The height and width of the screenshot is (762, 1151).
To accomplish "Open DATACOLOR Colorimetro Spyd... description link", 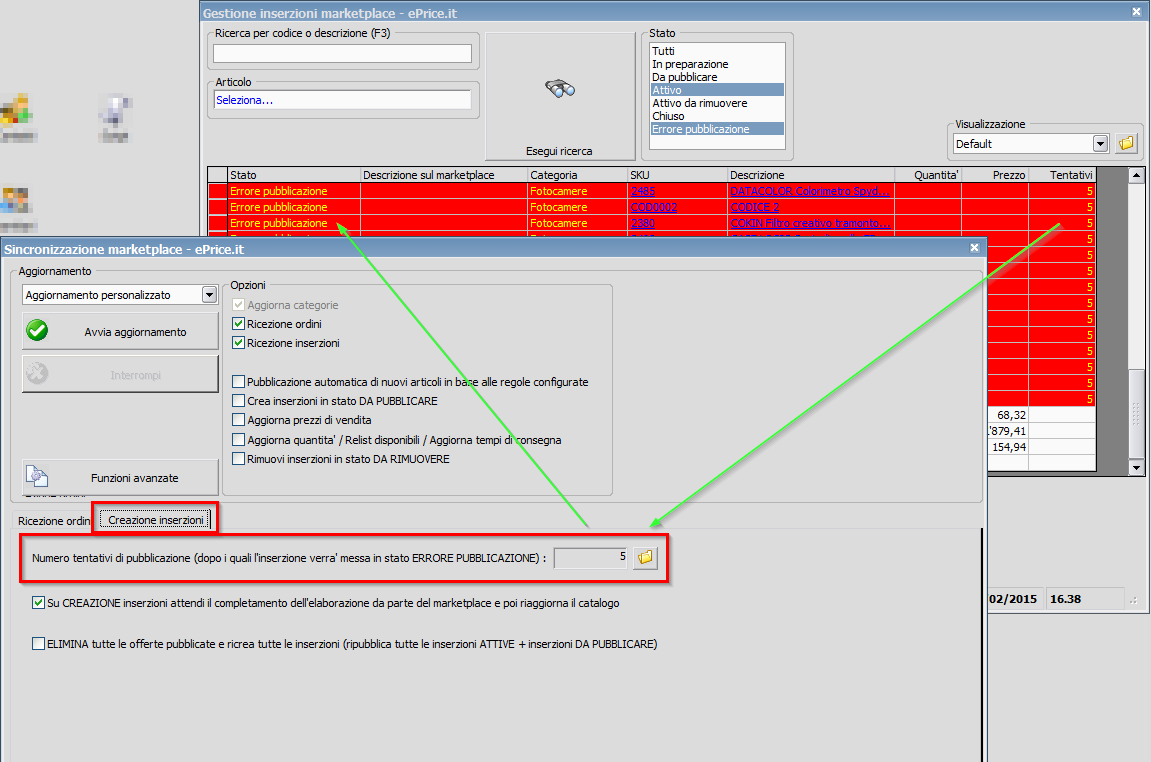I will [x=810, y=191].
